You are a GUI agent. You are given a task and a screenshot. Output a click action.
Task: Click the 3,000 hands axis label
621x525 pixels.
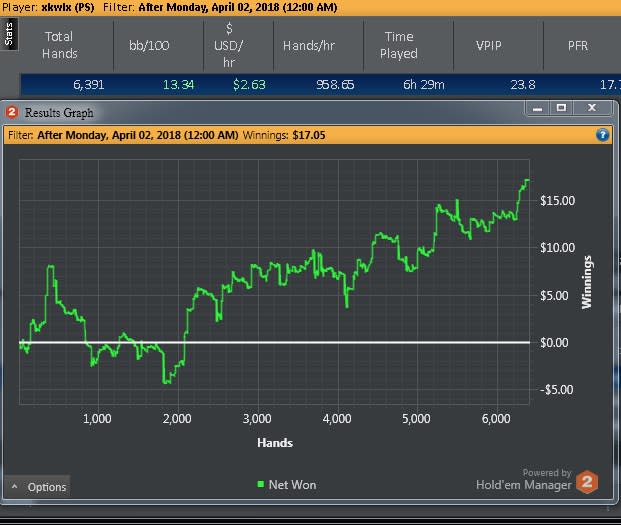[x=257, y=418]
